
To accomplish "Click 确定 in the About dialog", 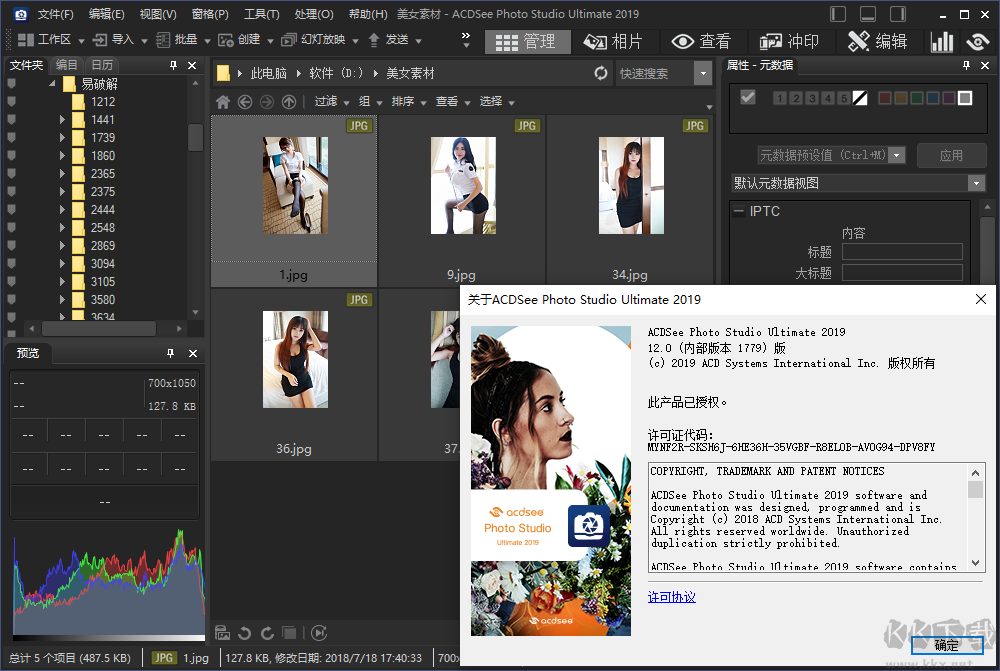I will [945, 646].
